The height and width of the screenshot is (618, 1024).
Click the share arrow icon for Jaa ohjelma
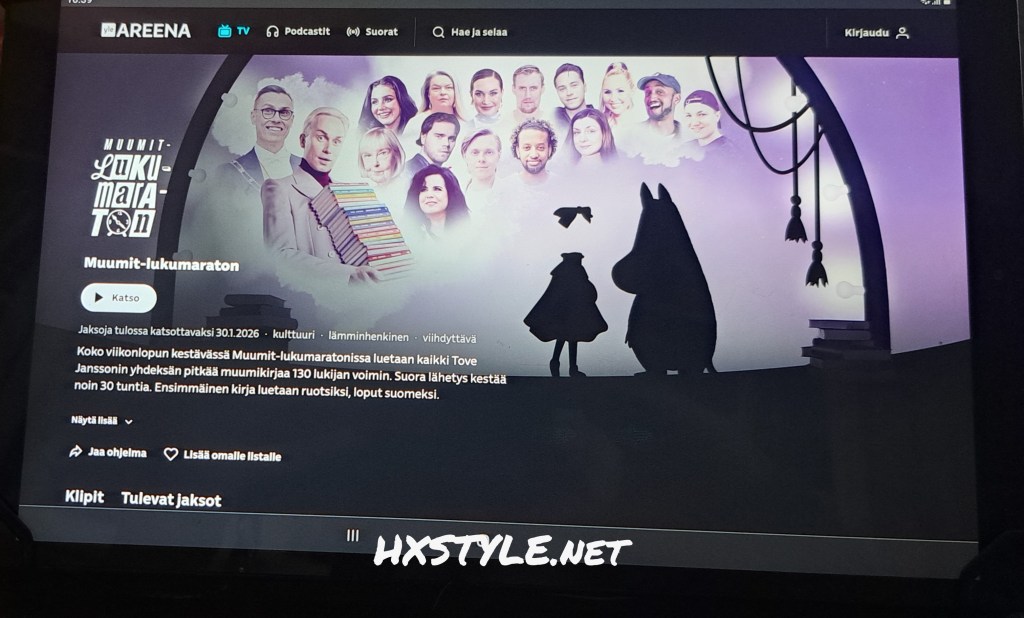tap(75, 452)
